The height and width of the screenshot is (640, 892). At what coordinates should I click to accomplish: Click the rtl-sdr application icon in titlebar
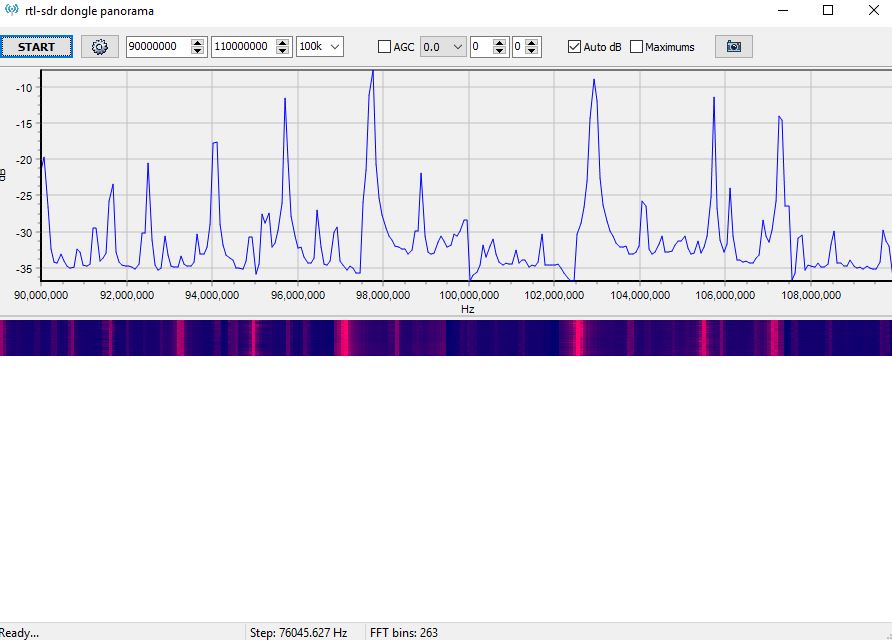coord(10,10)
